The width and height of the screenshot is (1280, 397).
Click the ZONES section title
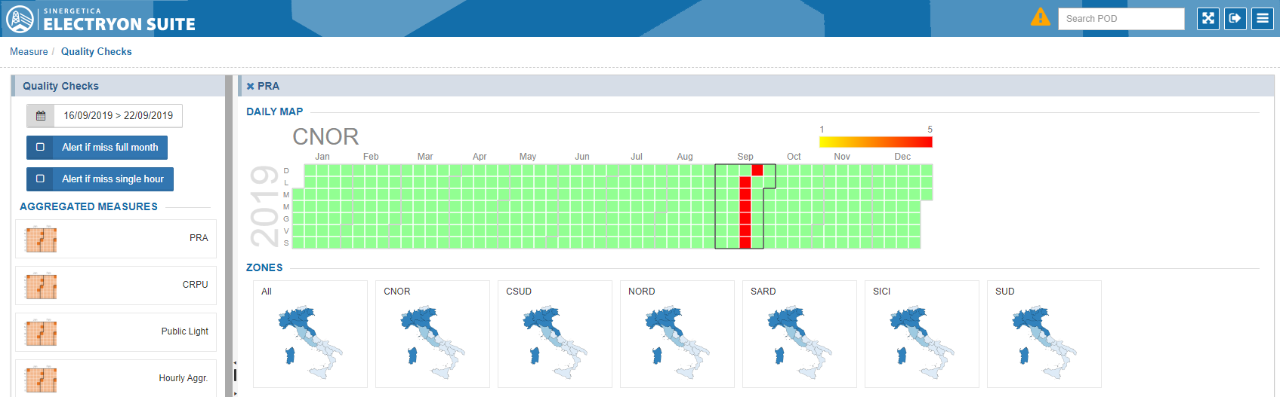[x=264, y=268]
